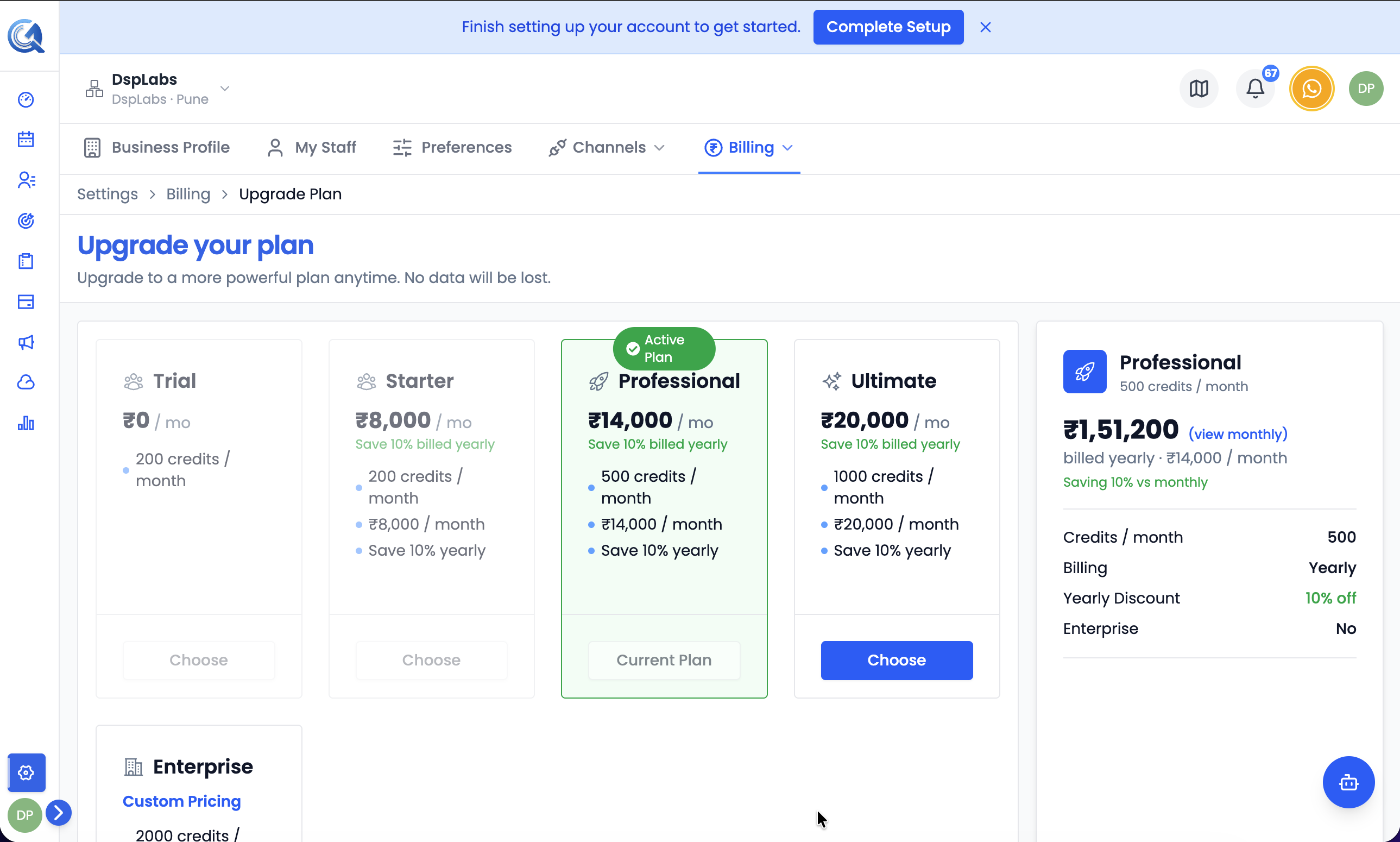
Task: Click the Billing 'Yearly' value in summary
Action: 1332,568
